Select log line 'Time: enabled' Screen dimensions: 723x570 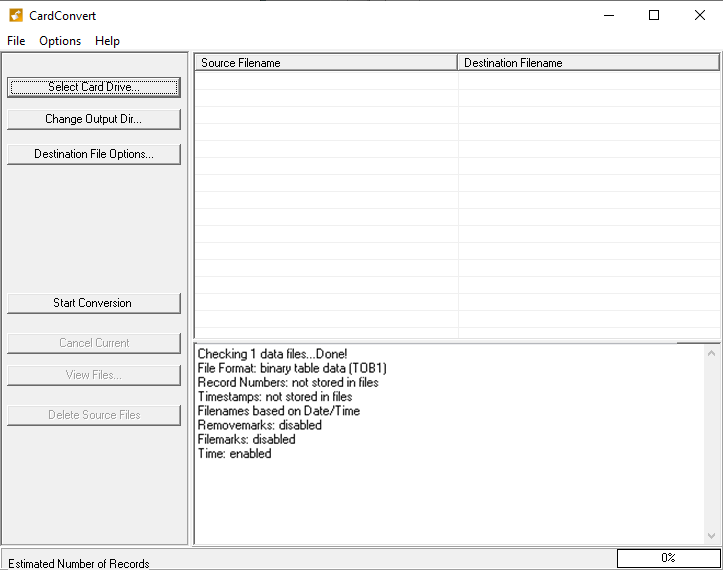tap(235, 454)
